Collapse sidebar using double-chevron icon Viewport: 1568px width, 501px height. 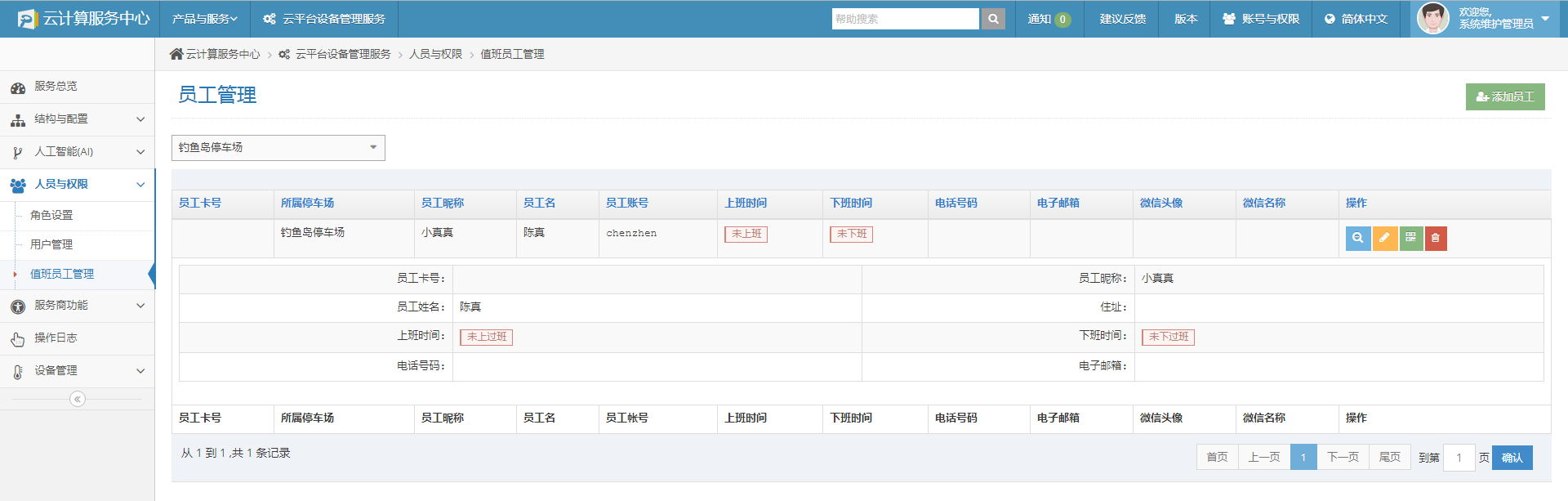pyautogui.click(x=78, y=399)
